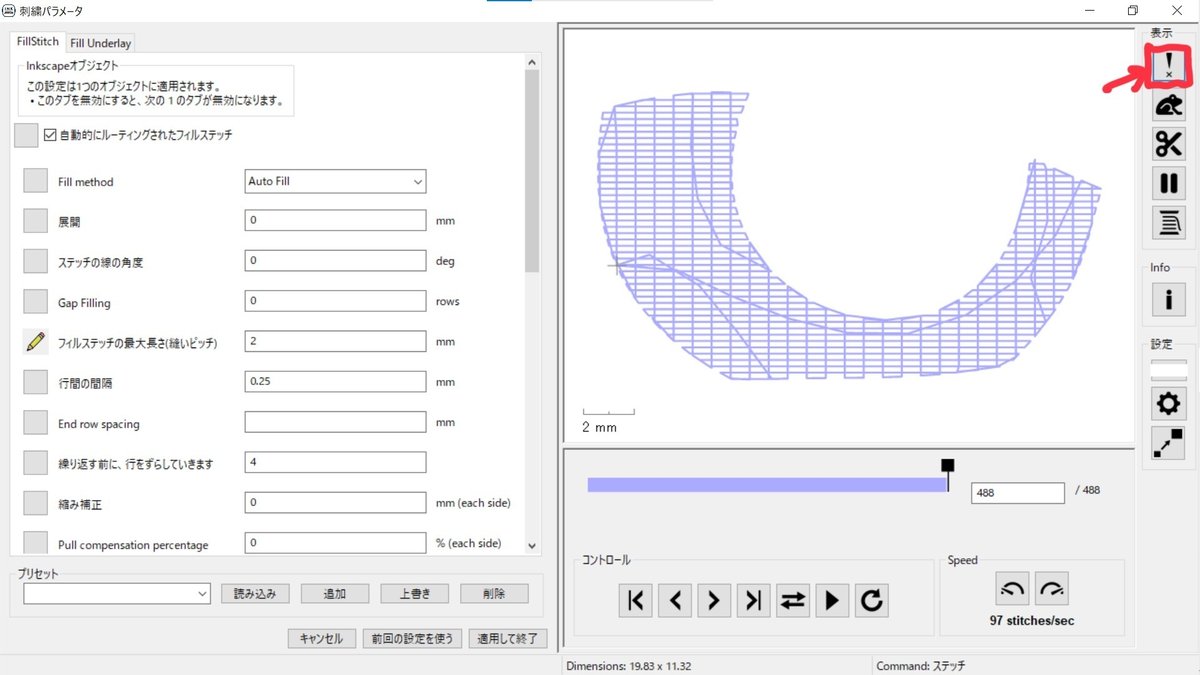Click the parameter list scrollbar thumb
Image resolution: width=1200 pixels, height=675 pixels.
[532, 170]
